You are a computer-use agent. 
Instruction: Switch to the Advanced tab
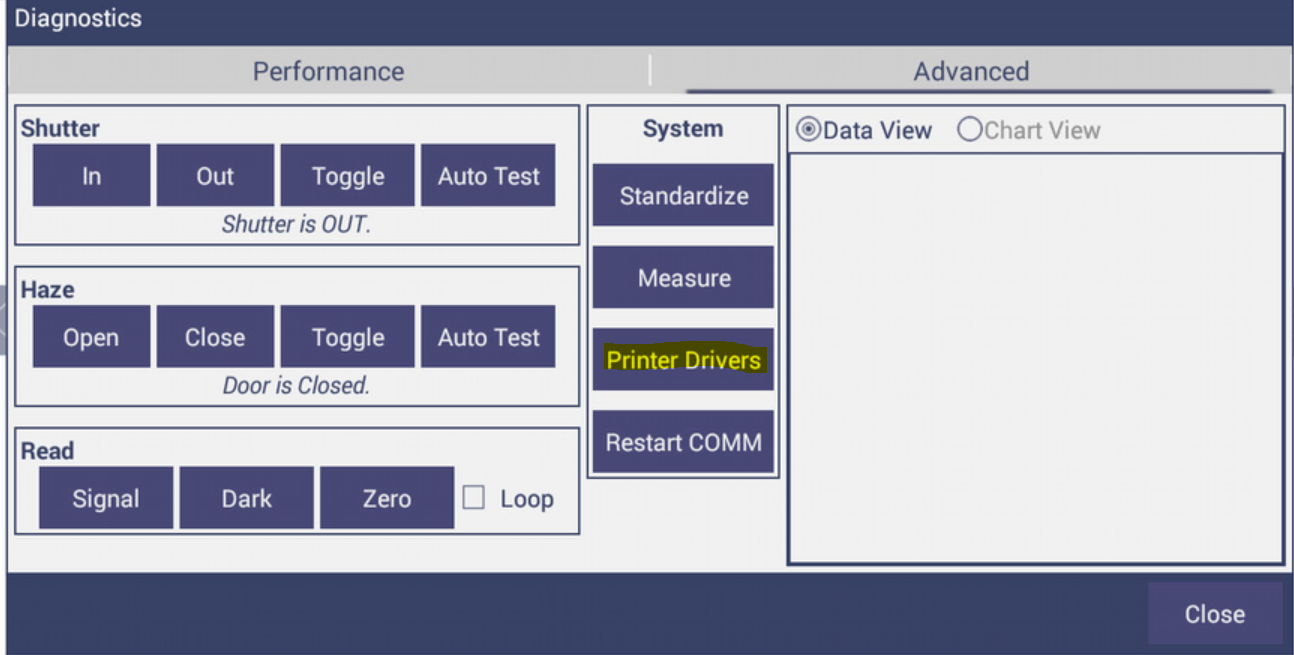971,71
